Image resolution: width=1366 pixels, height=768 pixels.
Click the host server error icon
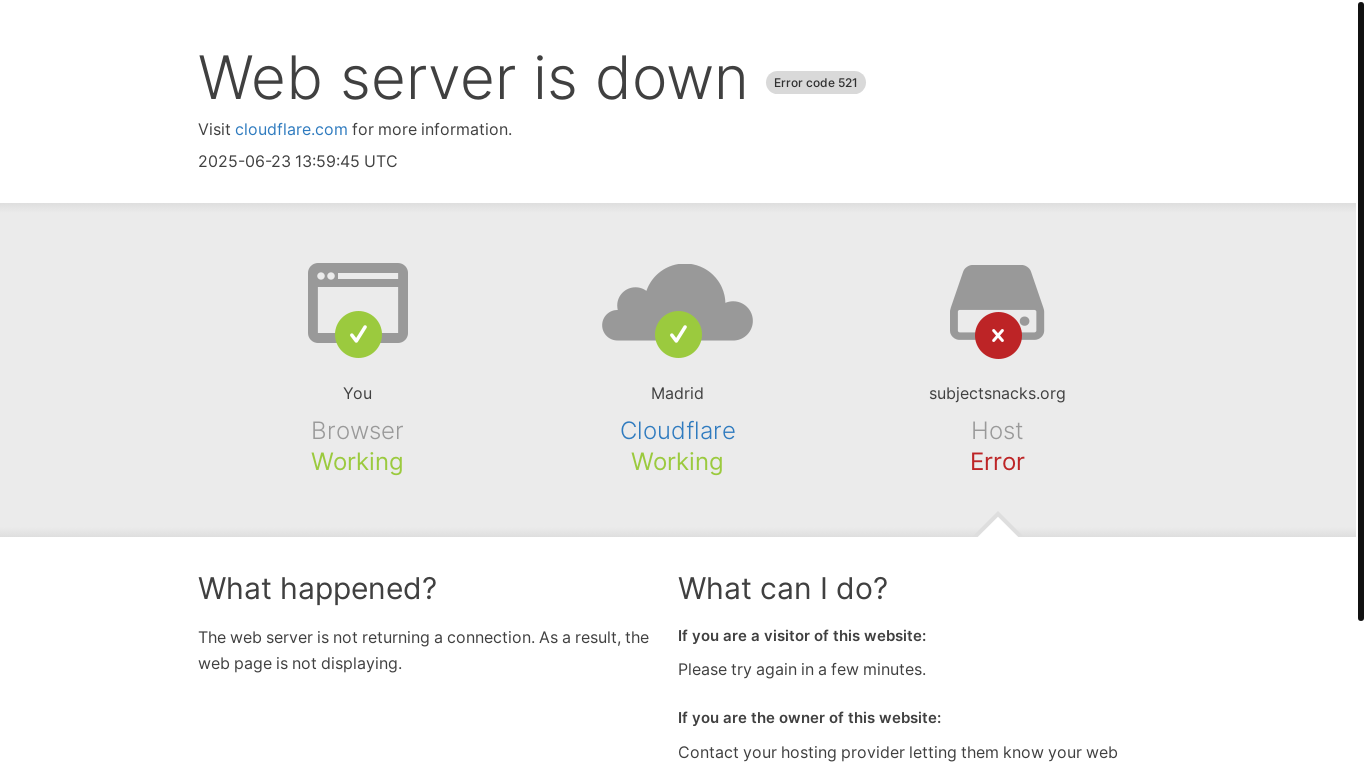tap(997, 310)
